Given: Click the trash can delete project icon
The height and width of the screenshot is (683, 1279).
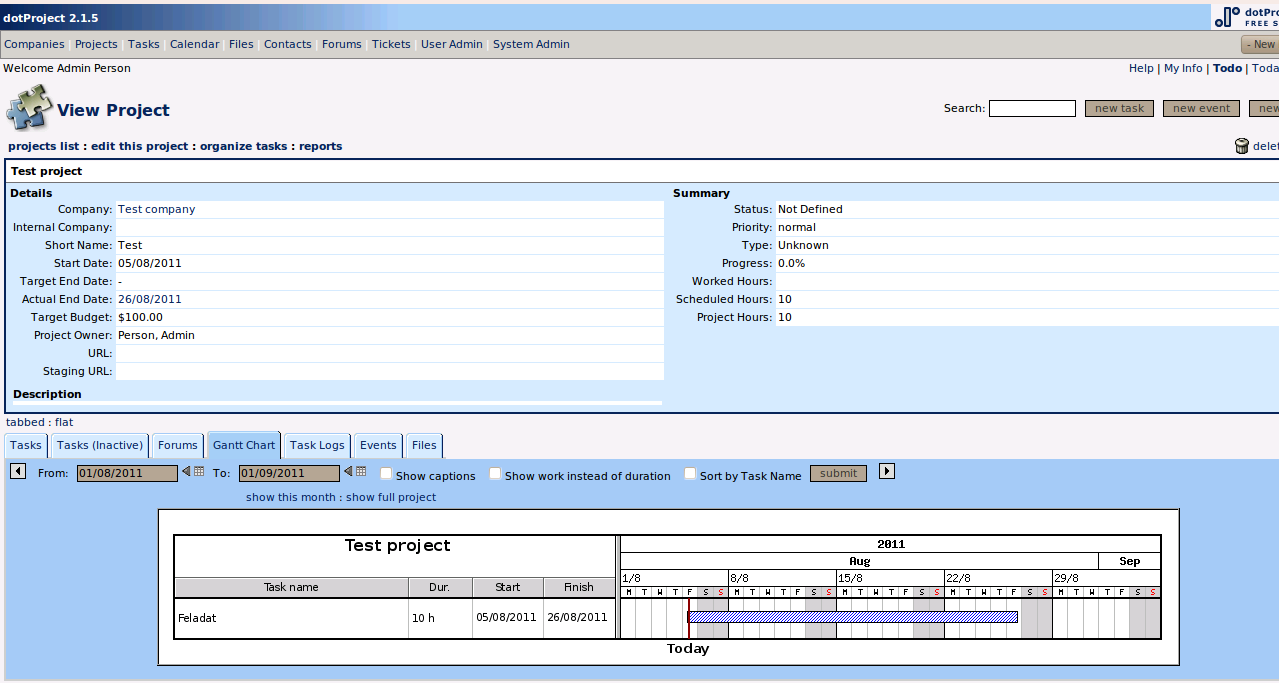Looking at the screenshot, I should (x=1242, y=146).
